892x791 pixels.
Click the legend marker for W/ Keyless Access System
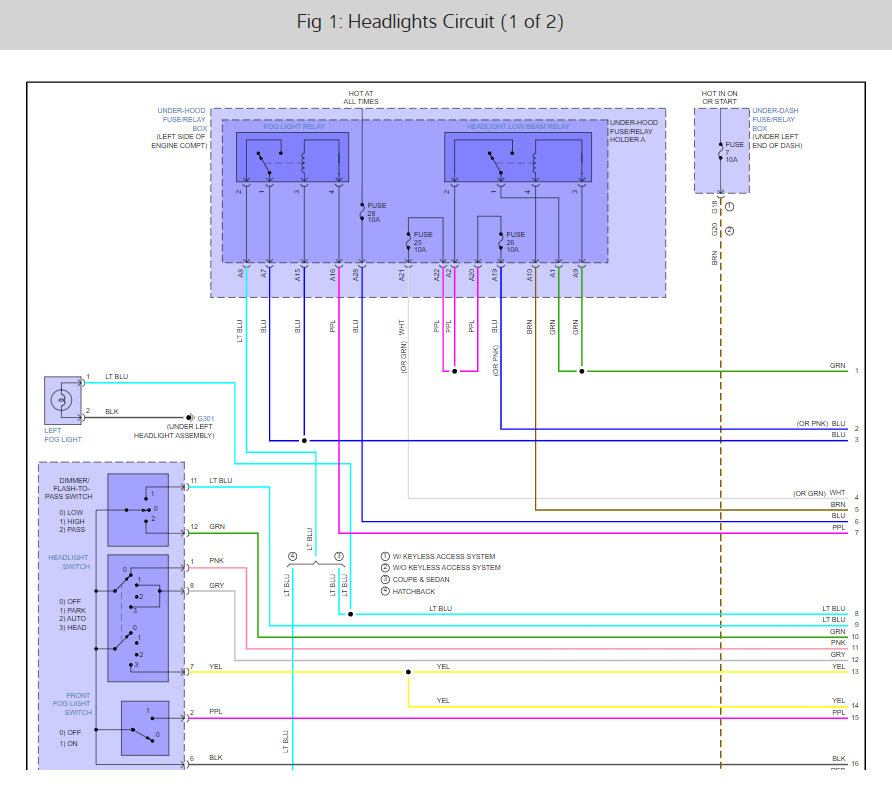point(385,557)
